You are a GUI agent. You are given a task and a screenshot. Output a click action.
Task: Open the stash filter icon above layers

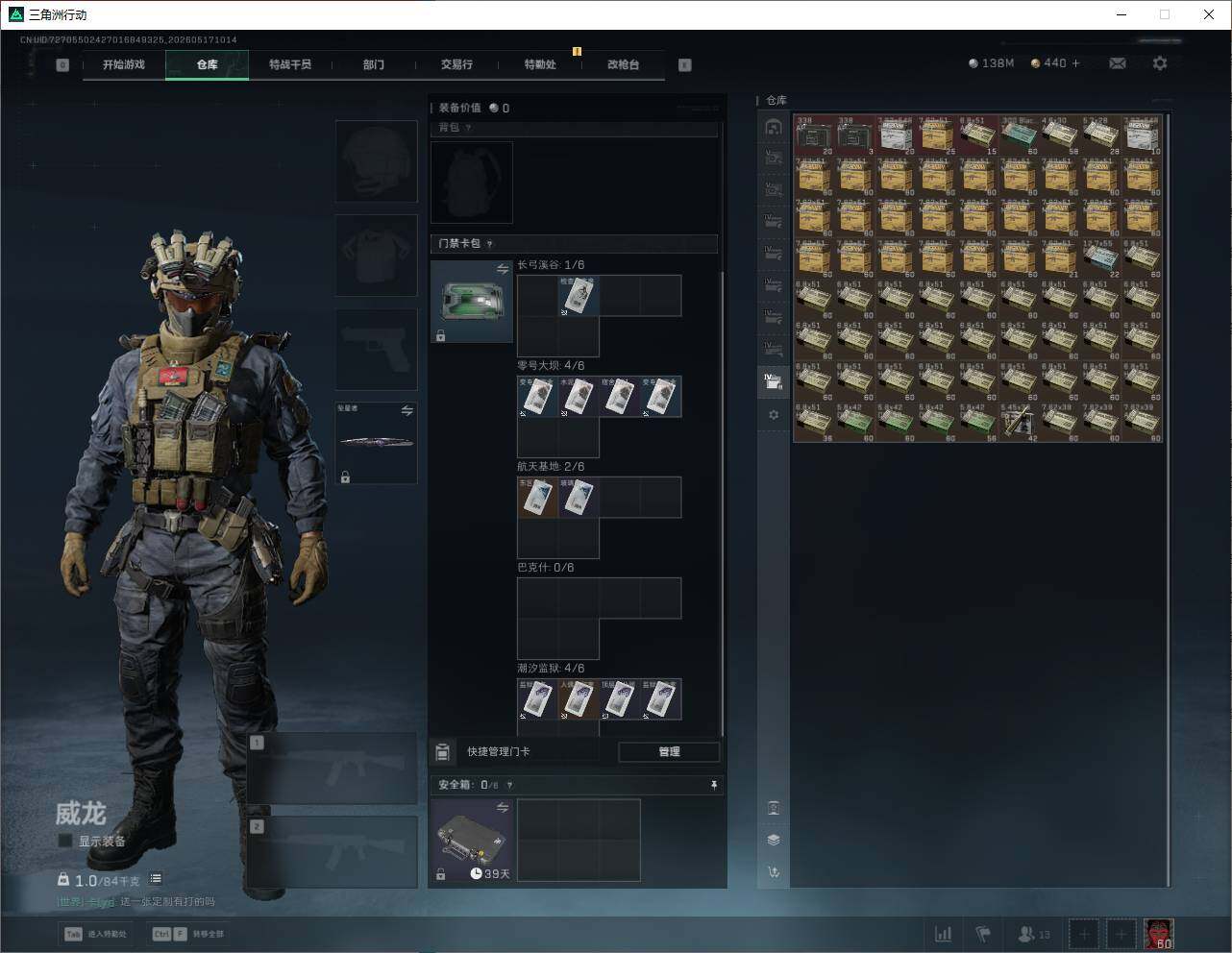click(774, 807)
